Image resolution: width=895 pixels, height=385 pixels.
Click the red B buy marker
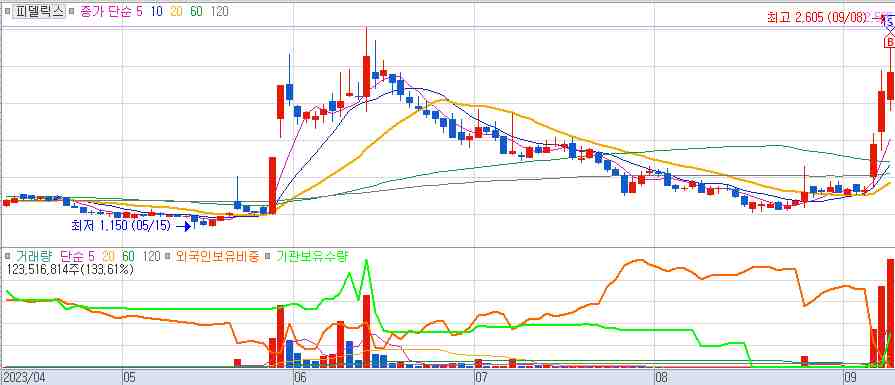point(889,42)
